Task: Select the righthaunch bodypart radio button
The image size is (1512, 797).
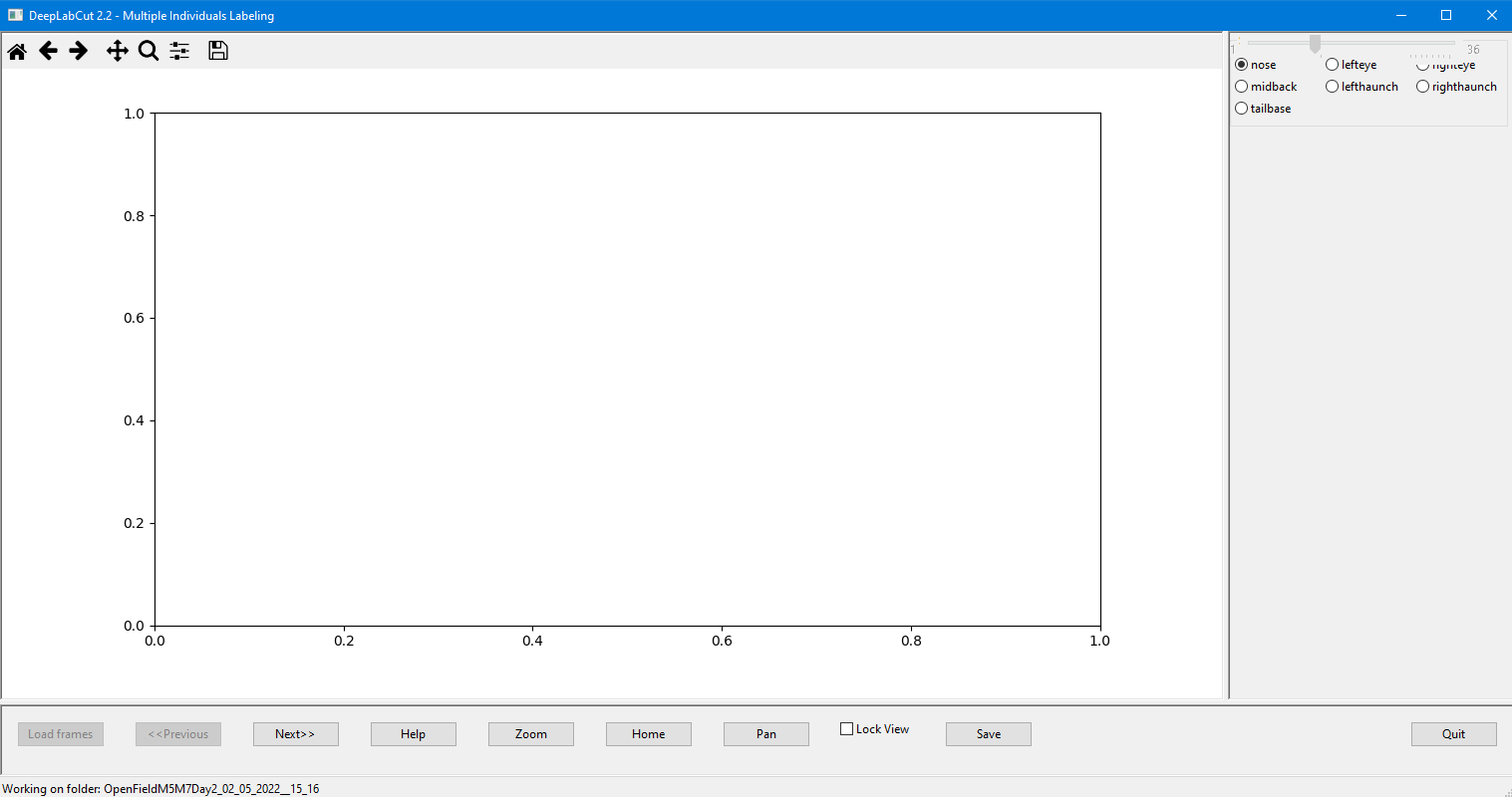Action: (1422, 86)
